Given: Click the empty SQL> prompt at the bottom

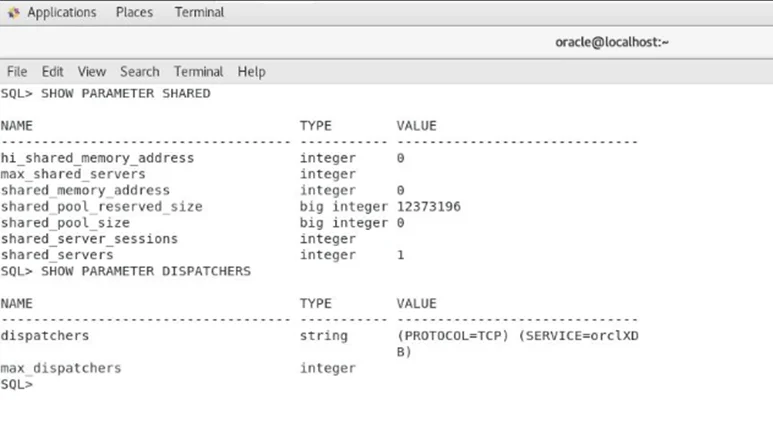Looking at the screenshot, I should (17, 385).
